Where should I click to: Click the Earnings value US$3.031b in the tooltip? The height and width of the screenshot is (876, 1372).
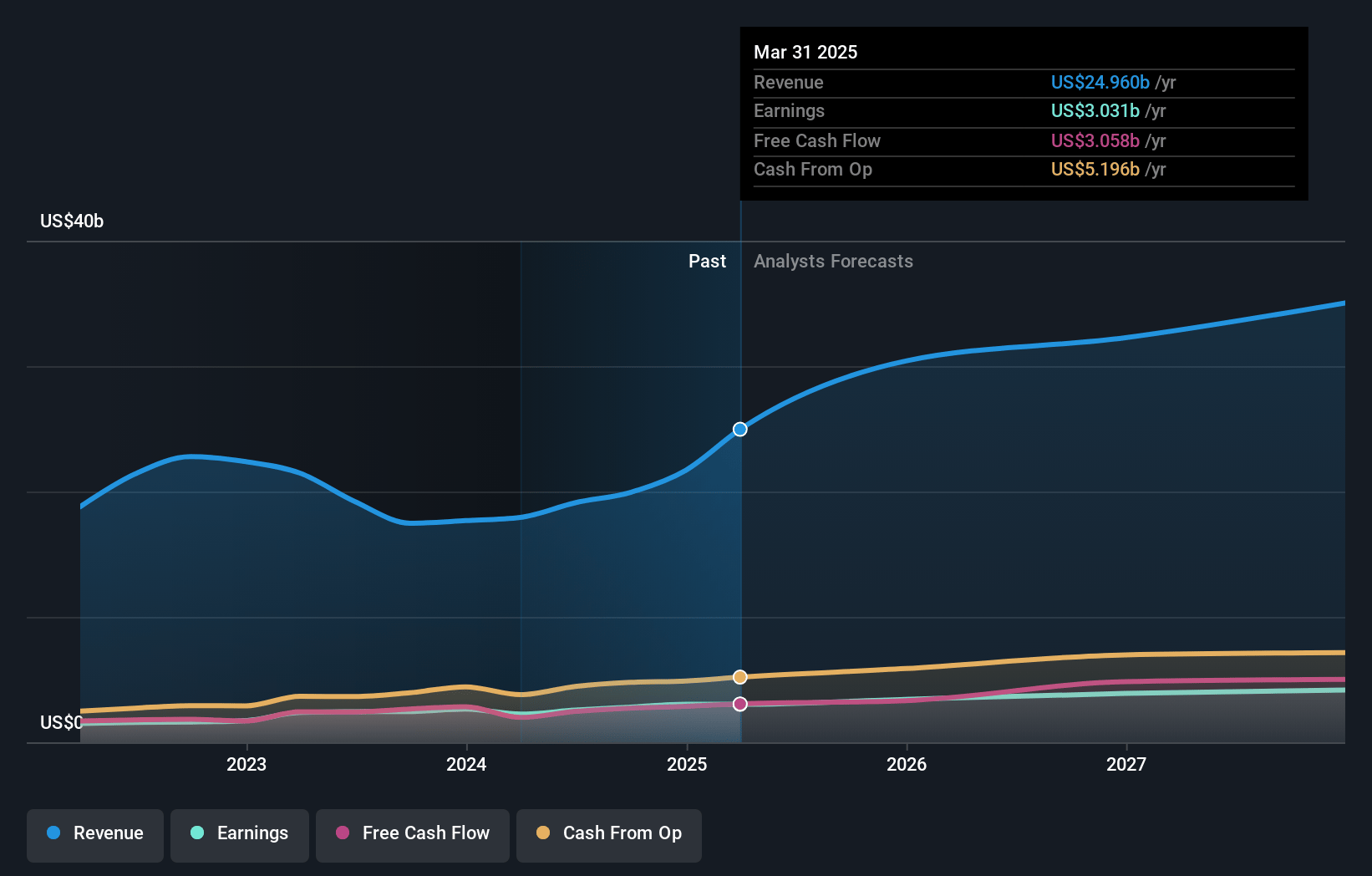tap(1095, 110)
